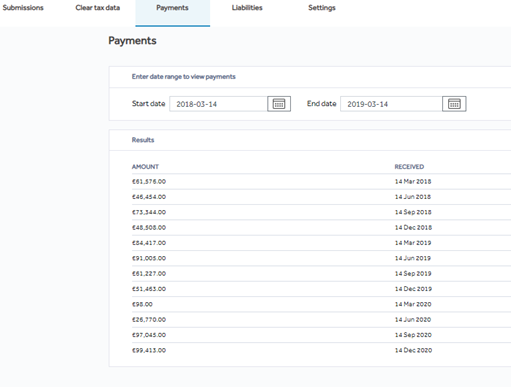Click the AMOUNT column header
The image size is (511, 387).
145,167
